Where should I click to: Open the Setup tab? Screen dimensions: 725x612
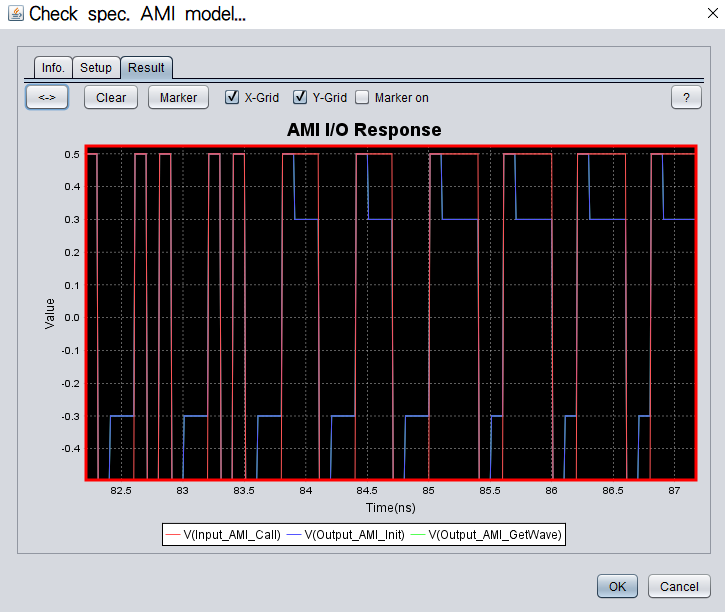[96, 68]
